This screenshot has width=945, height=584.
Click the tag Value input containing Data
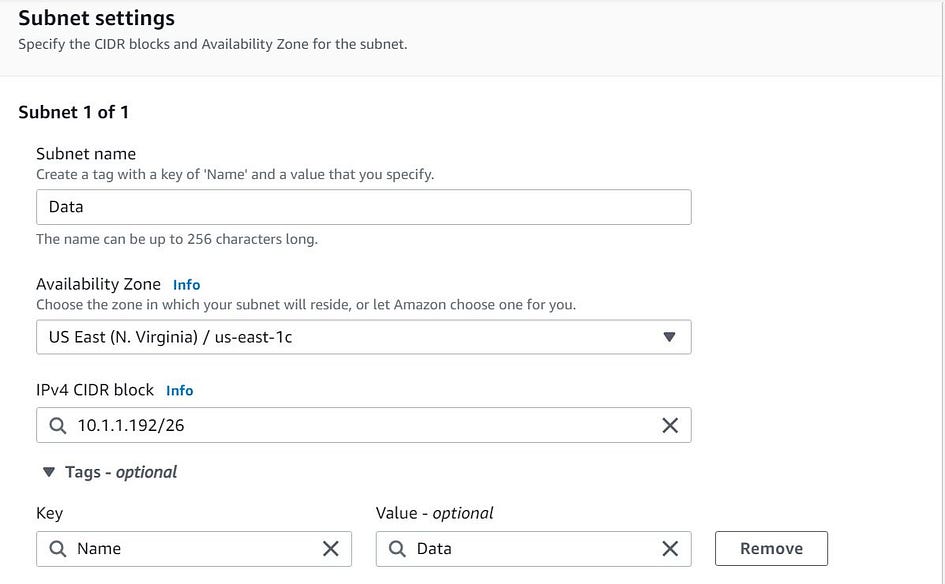point(530,548)
